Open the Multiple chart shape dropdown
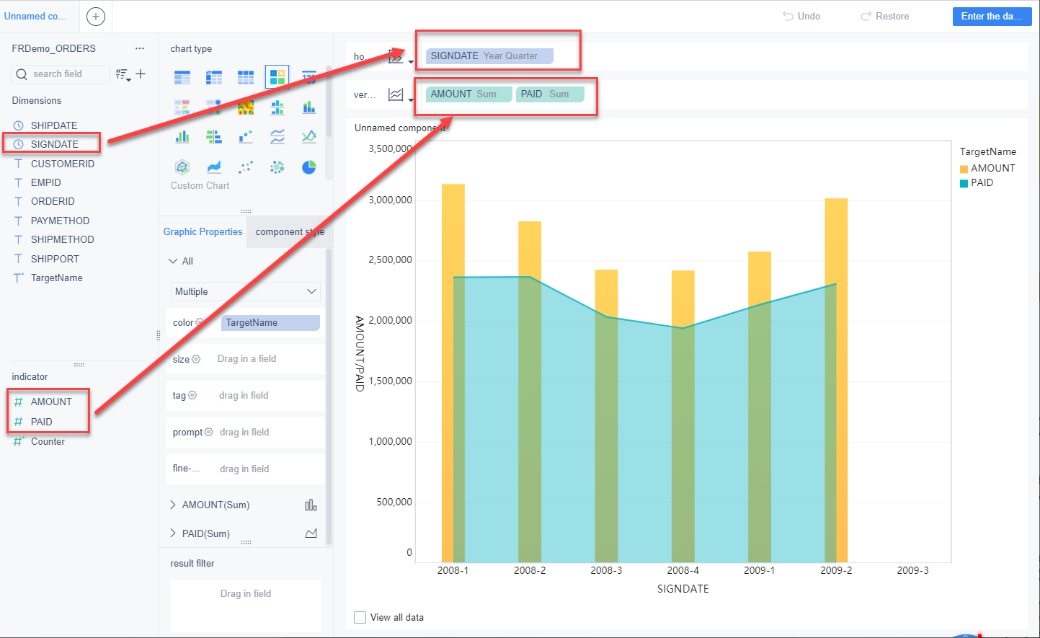1040x638 pixels. pyautogui.click(x=245, y=292)
